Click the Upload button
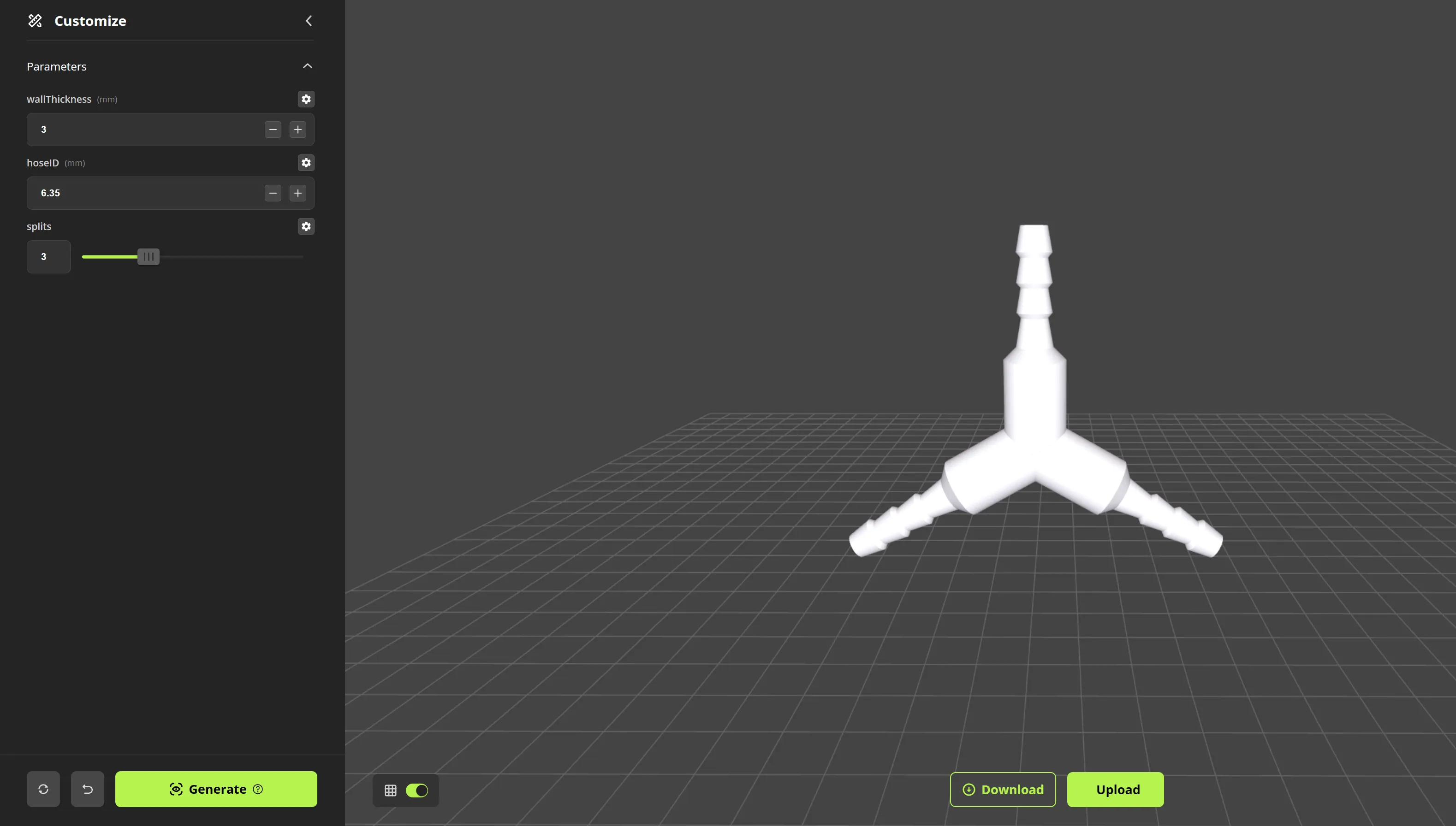 [1116, 790]
